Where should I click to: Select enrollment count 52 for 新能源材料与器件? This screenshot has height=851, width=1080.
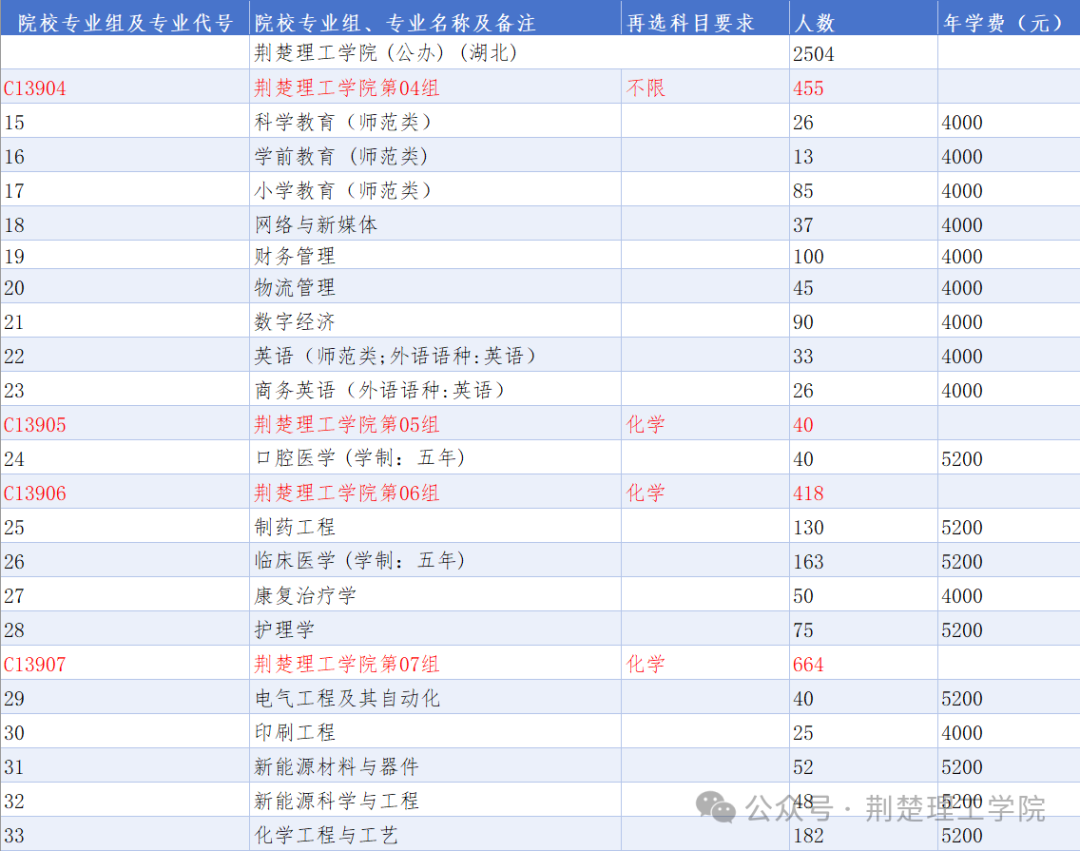(x=803, y=767)
